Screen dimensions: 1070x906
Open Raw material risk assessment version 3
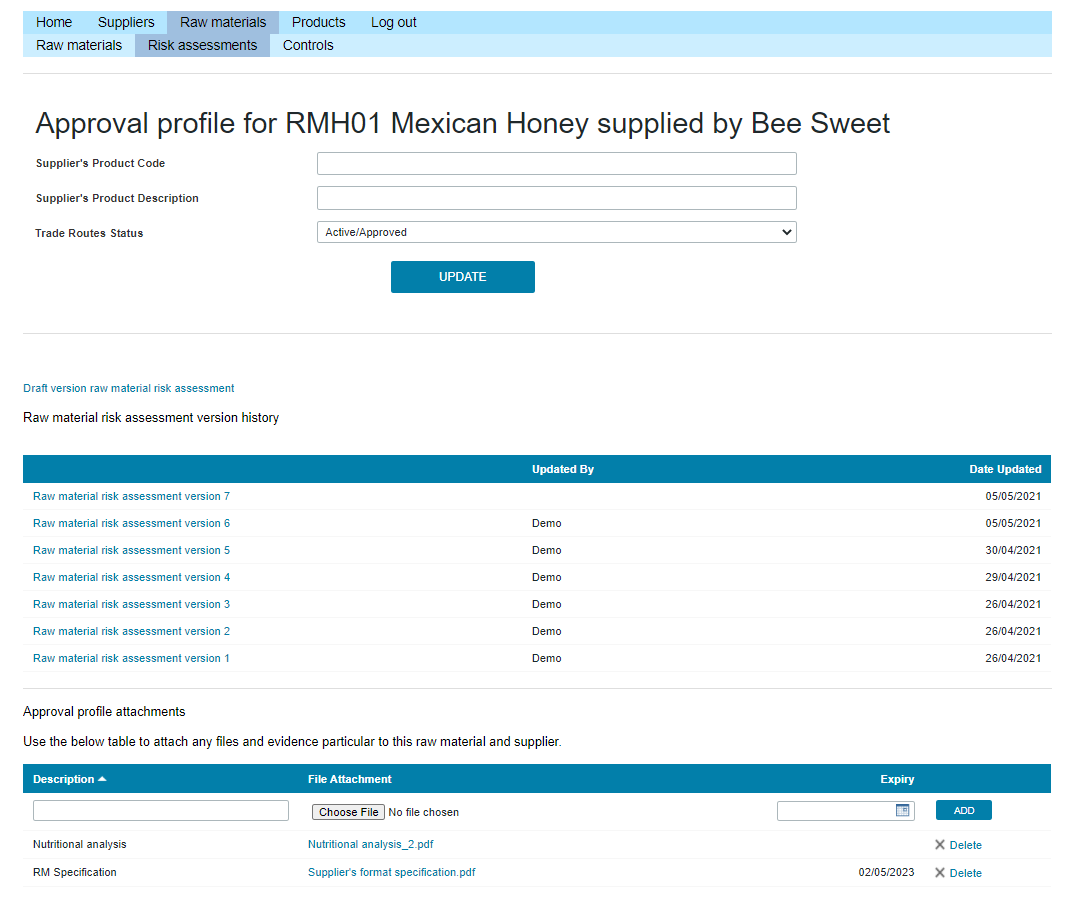click(132, 604)
